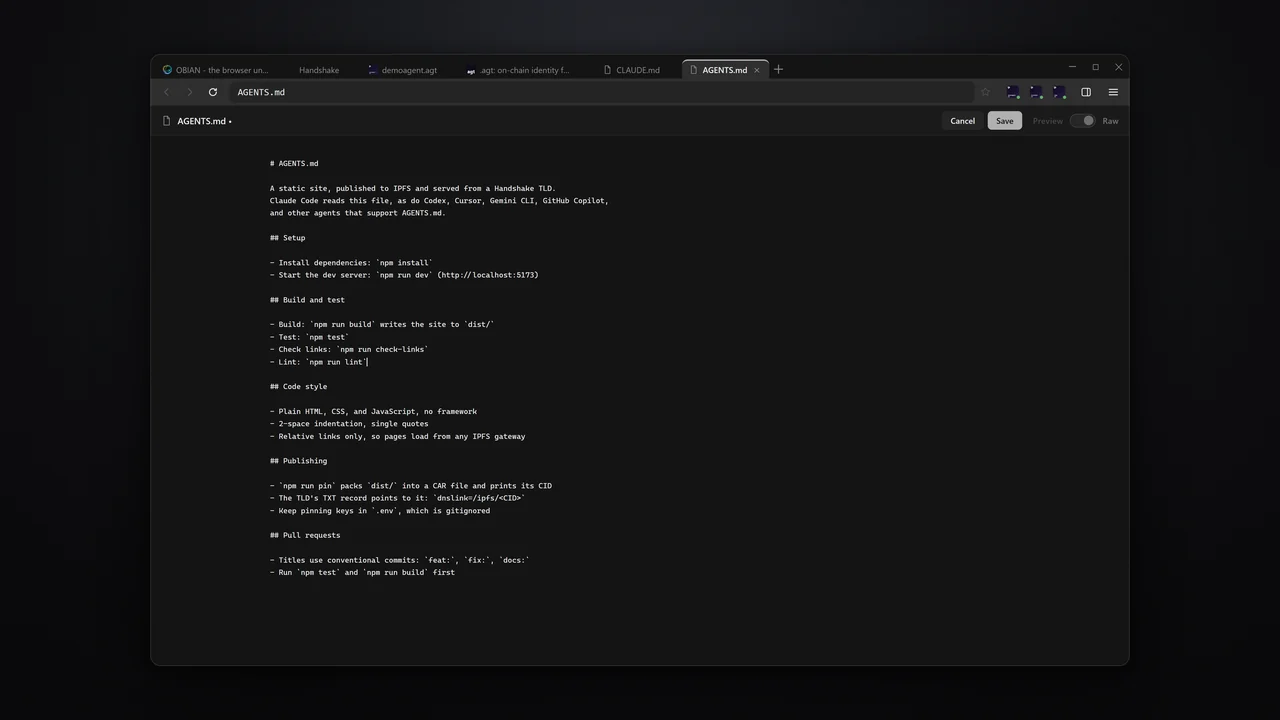Viewport: 1280px width, 720px height.
Task: Click the '## Build and test' heading
Action: tap(307, 300)
